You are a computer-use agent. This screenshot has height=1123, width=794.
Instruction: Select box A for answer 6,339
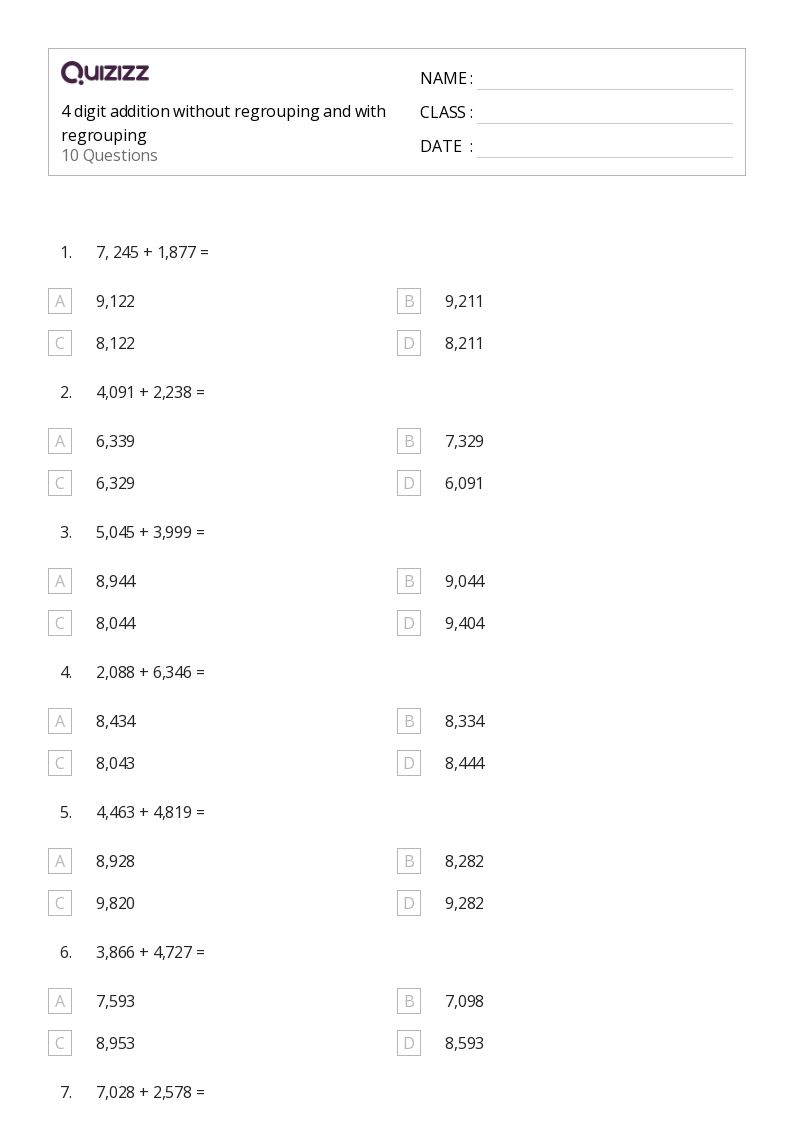(60, 440)
